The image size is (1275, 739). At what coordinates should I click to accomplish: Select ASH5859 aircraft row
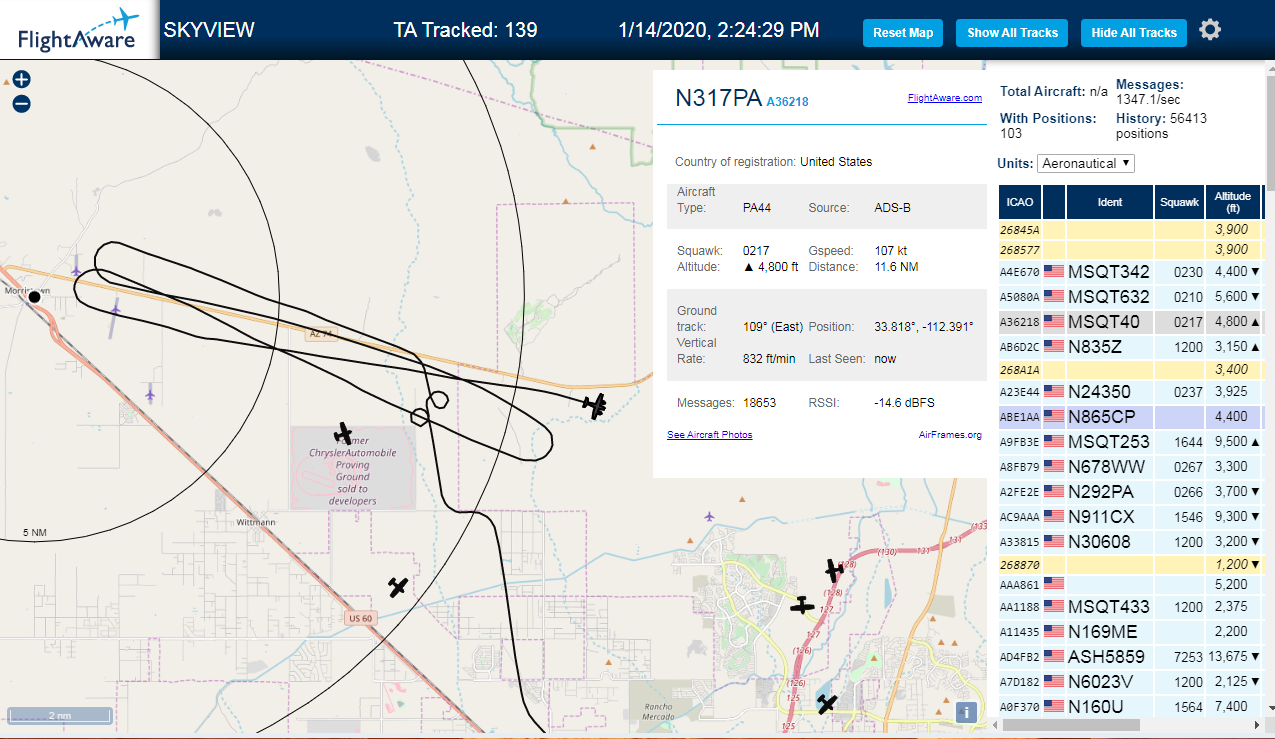1130,657
